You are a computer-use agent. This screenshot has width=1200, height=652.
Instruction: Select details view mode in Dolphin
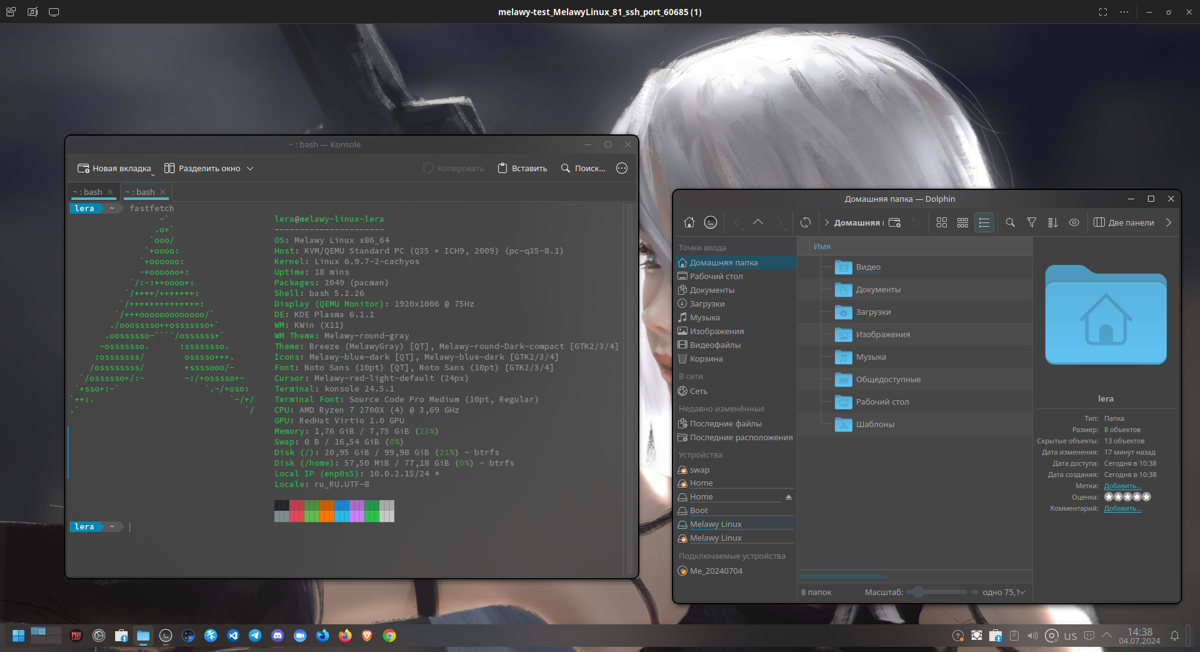[x=984, y=223]
